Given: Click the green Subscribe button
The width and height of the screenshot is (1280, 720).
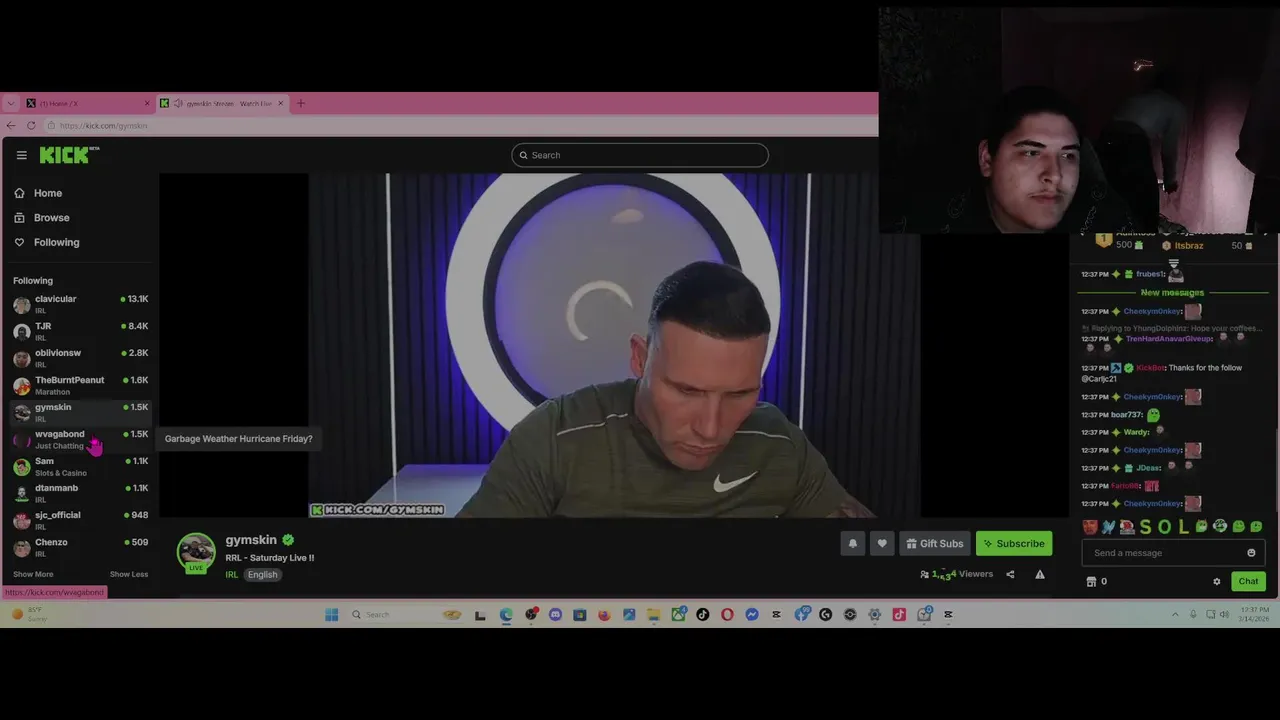Looking at the screenshot, I should click(1014, 543).
